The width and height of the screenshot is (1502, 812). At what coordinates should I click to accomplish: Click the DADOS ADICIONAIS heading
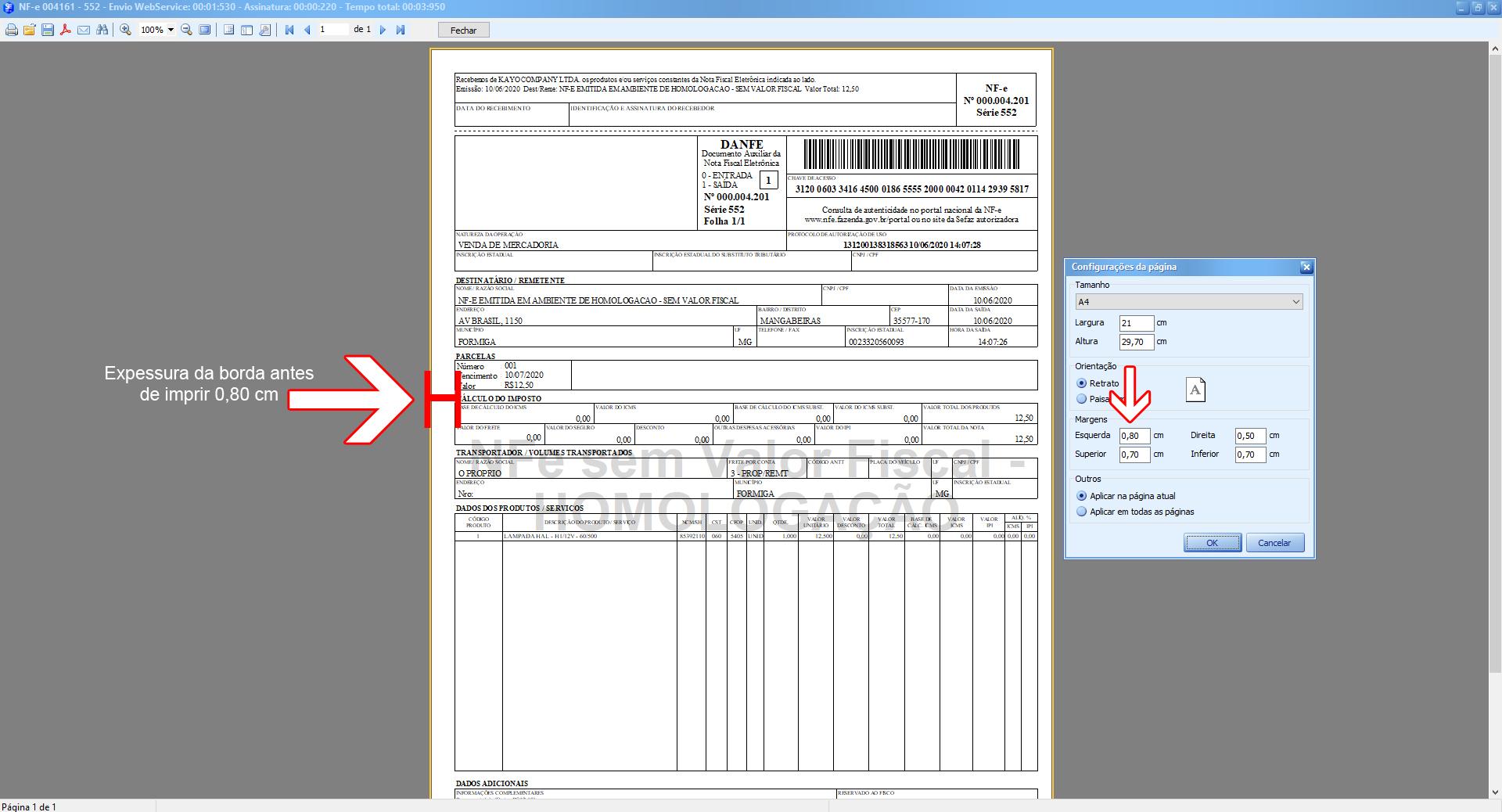pos(492,783)
